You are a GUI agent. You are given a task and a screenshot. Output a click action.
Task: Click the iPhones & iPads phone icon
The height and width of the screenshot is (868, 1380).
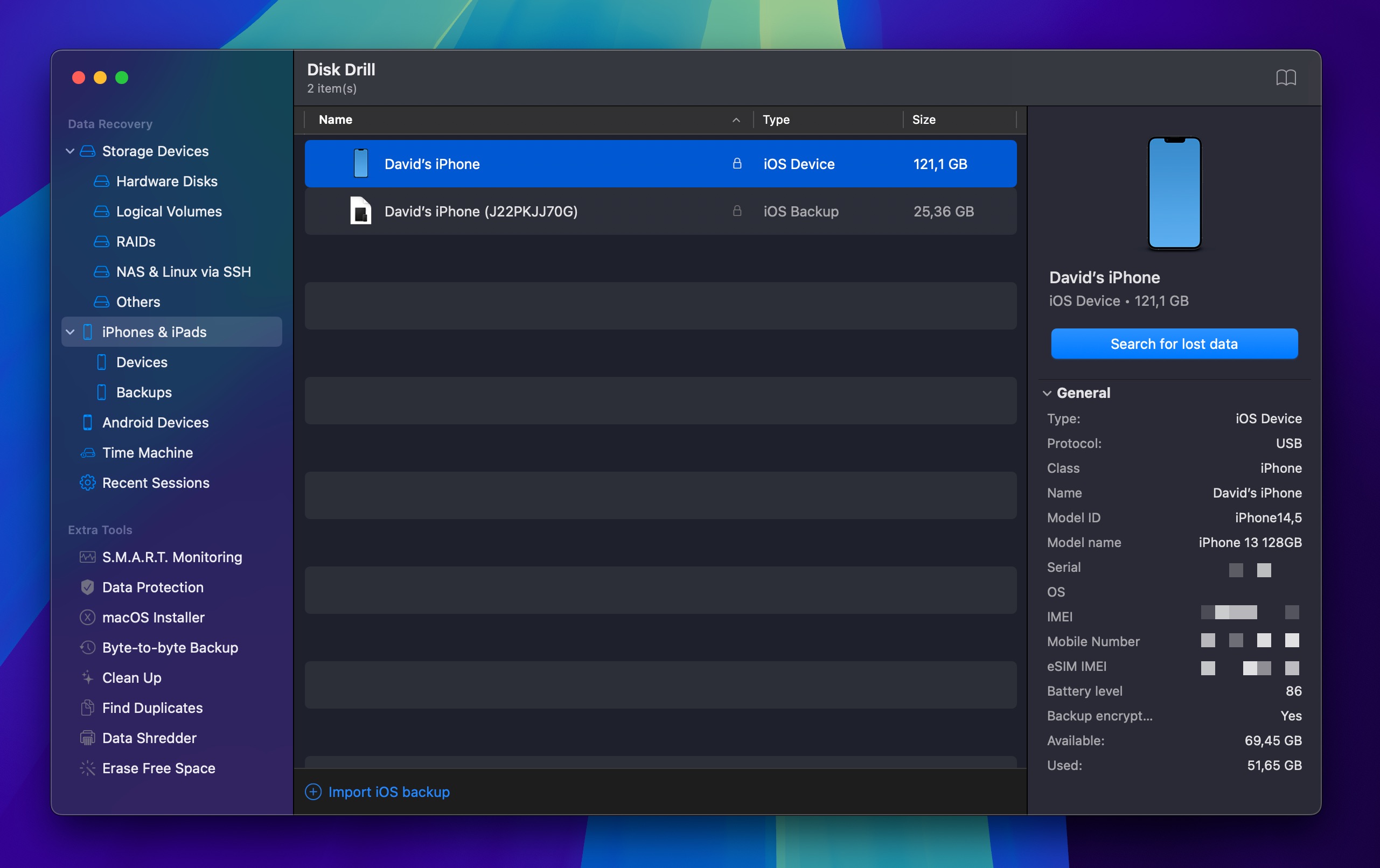click(x=88, y=332)
